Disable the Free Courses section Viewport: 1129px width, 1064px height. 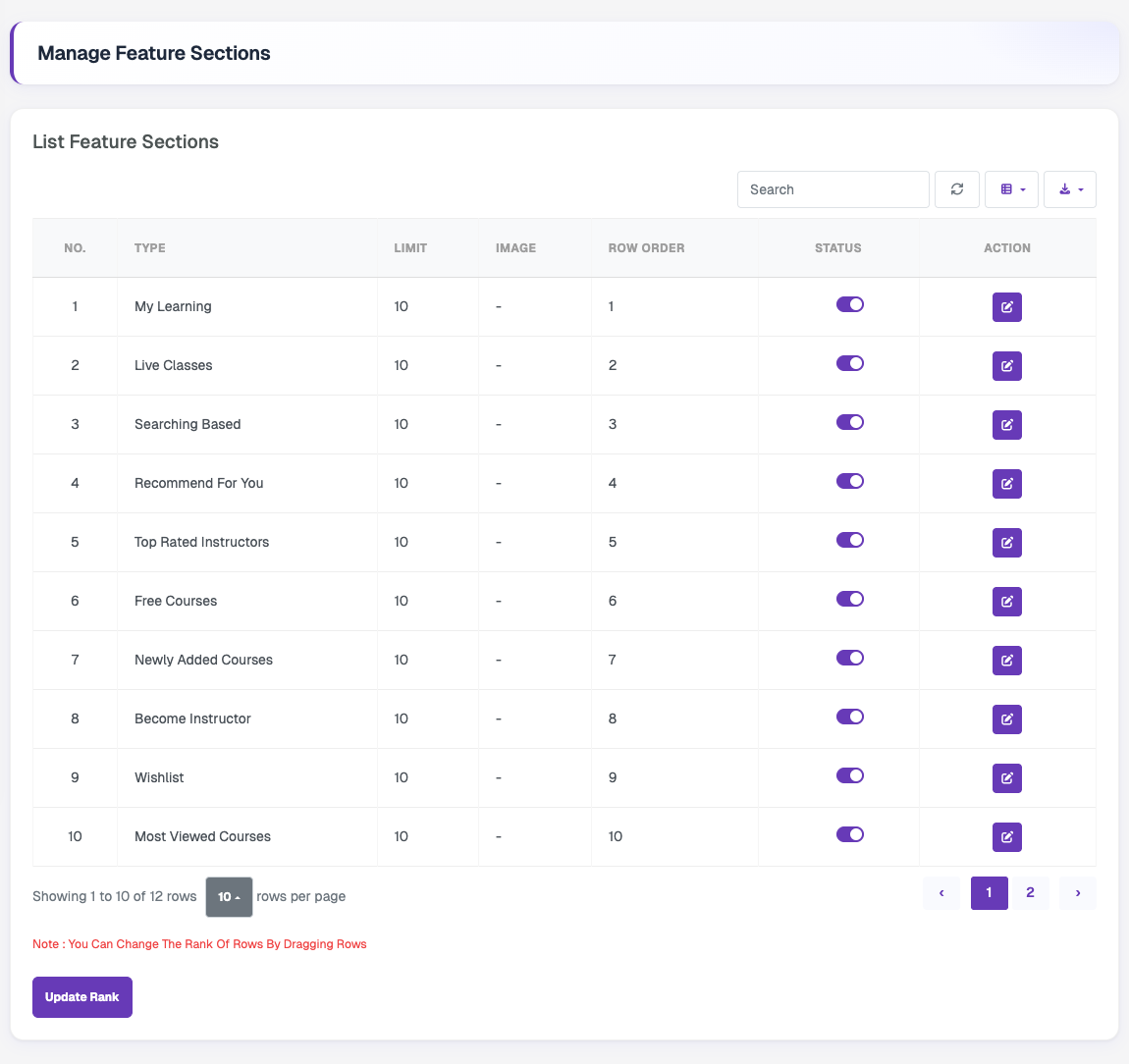[x=849, y=600]
